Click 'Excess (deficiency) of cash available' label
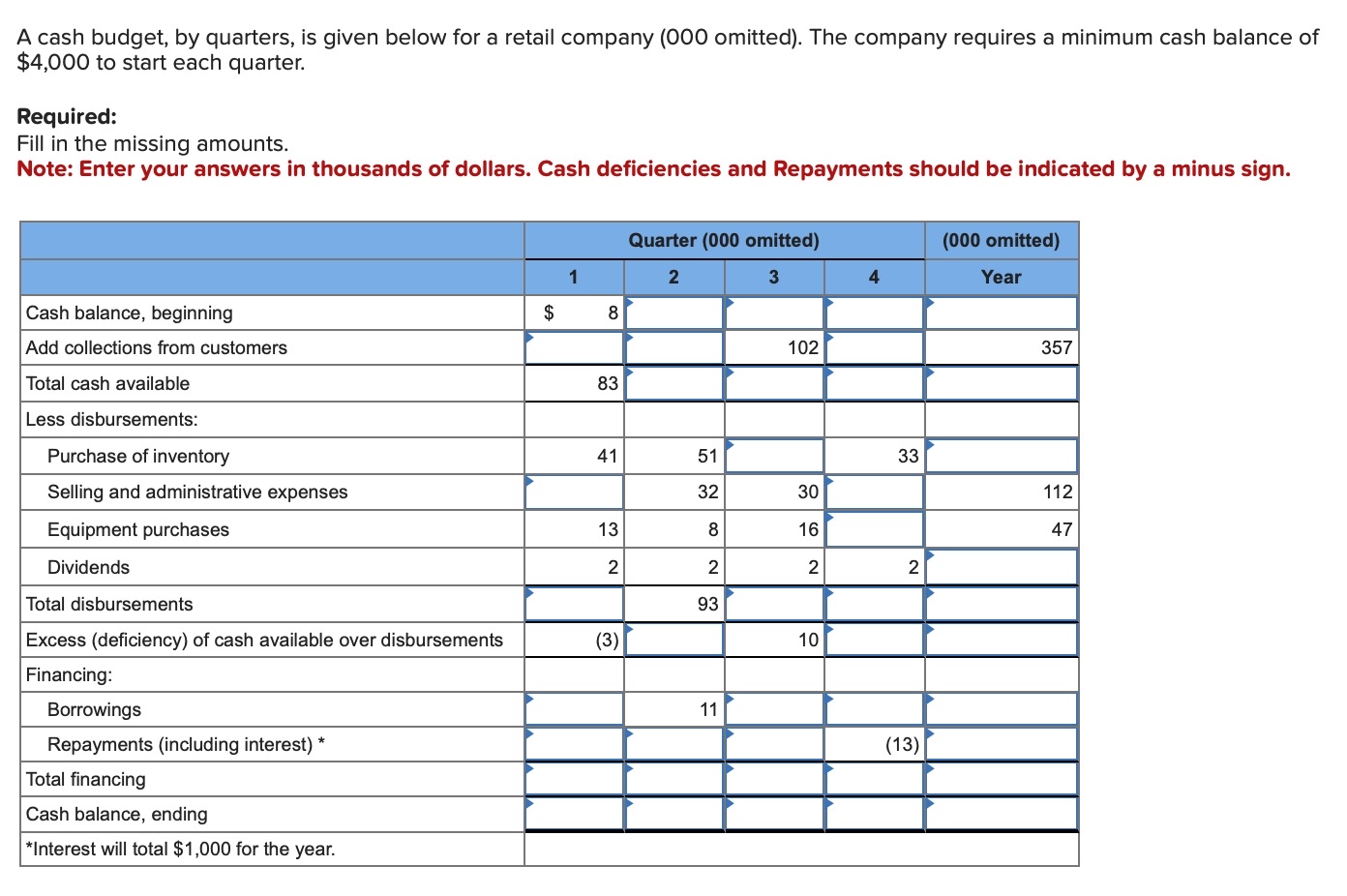 (x=264, y=640)
